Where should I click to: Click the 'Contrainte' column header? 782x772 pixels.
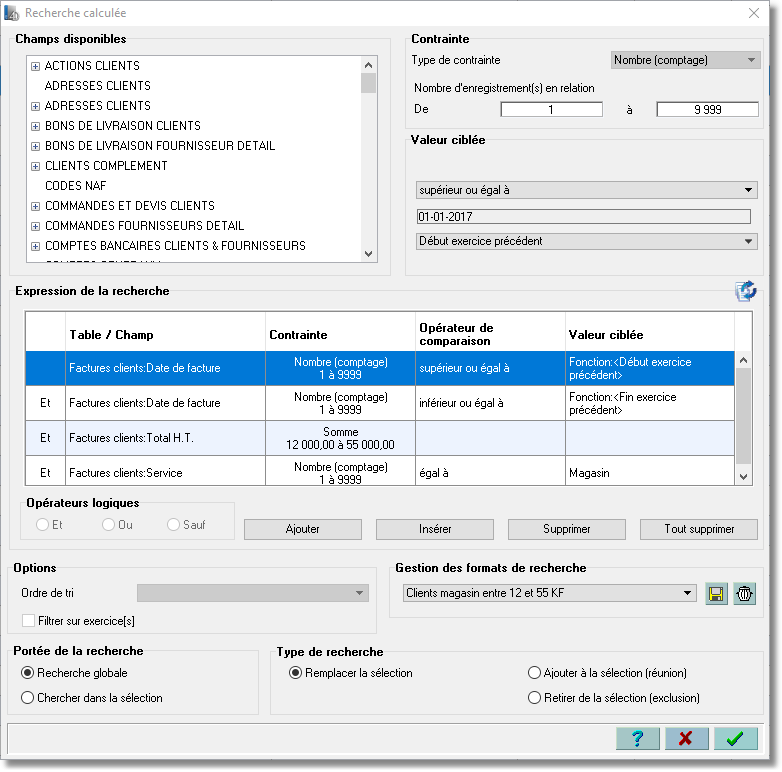(341, 334)
